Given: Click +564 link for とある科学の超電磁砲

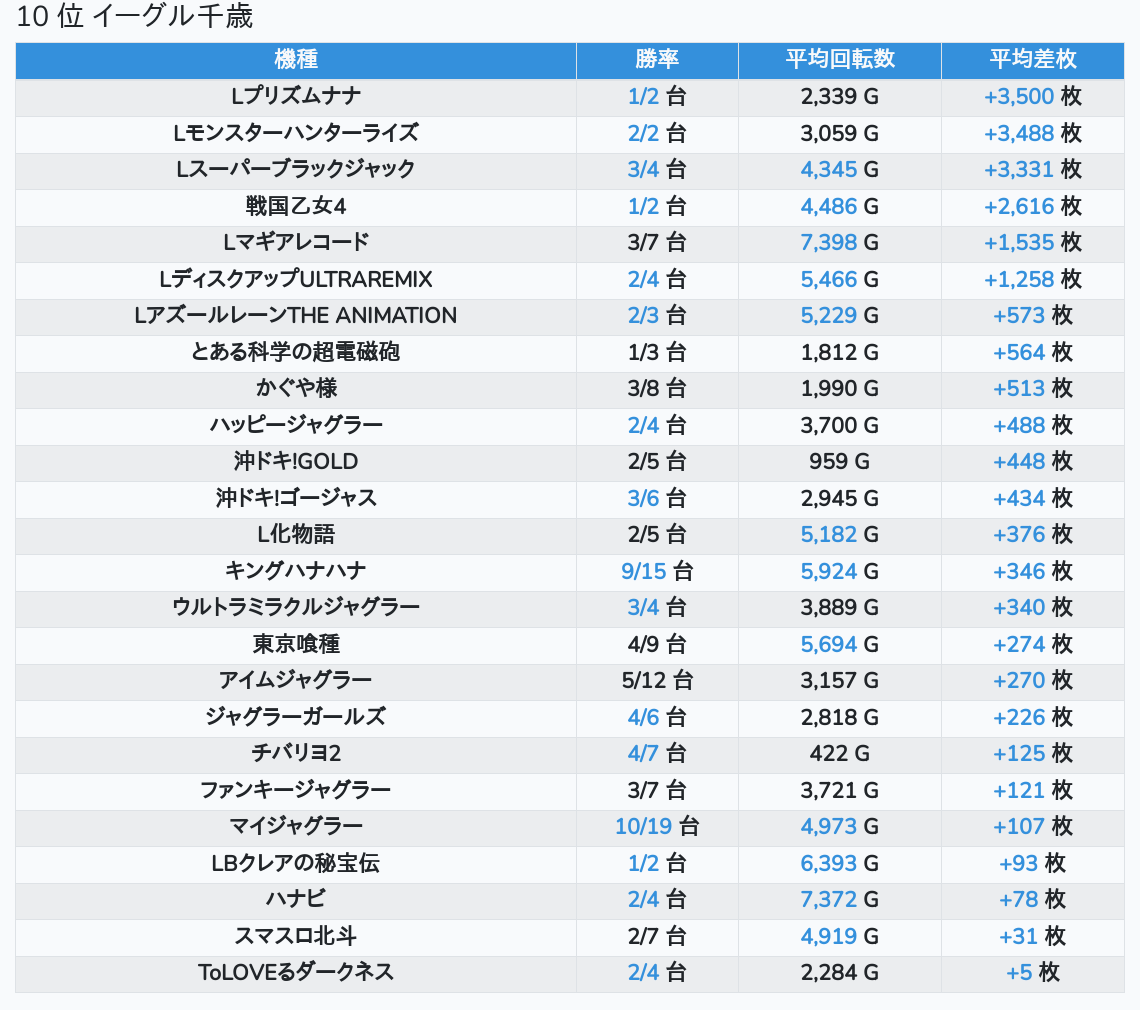Looking at the screenshot, I should (1018, 352).
